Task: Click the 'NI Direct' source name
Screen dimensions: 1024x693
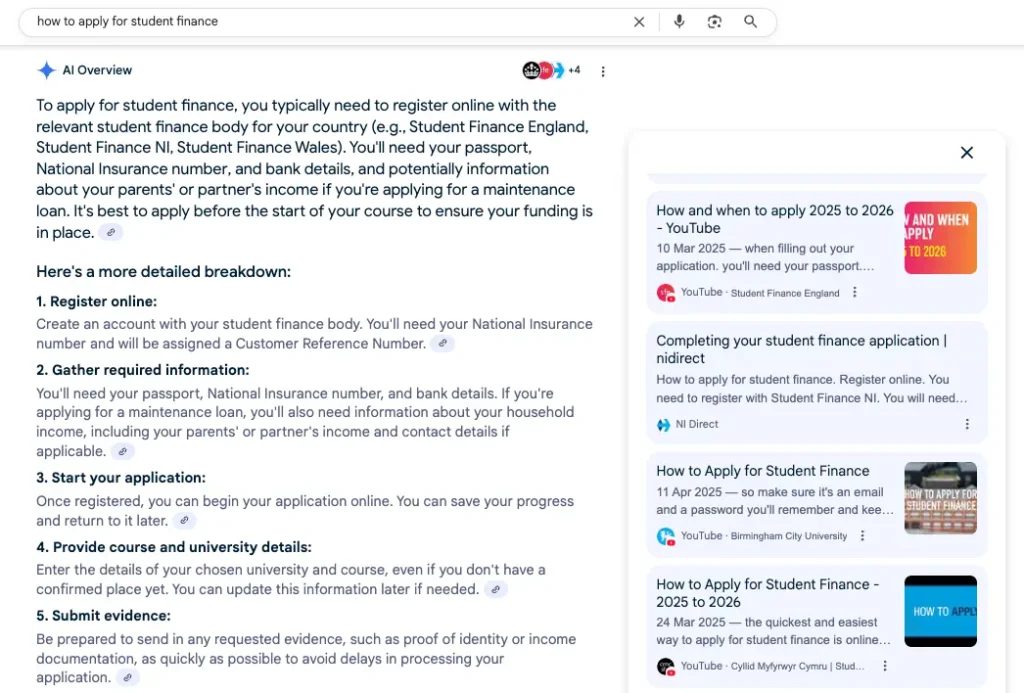Action: [697, 424]
